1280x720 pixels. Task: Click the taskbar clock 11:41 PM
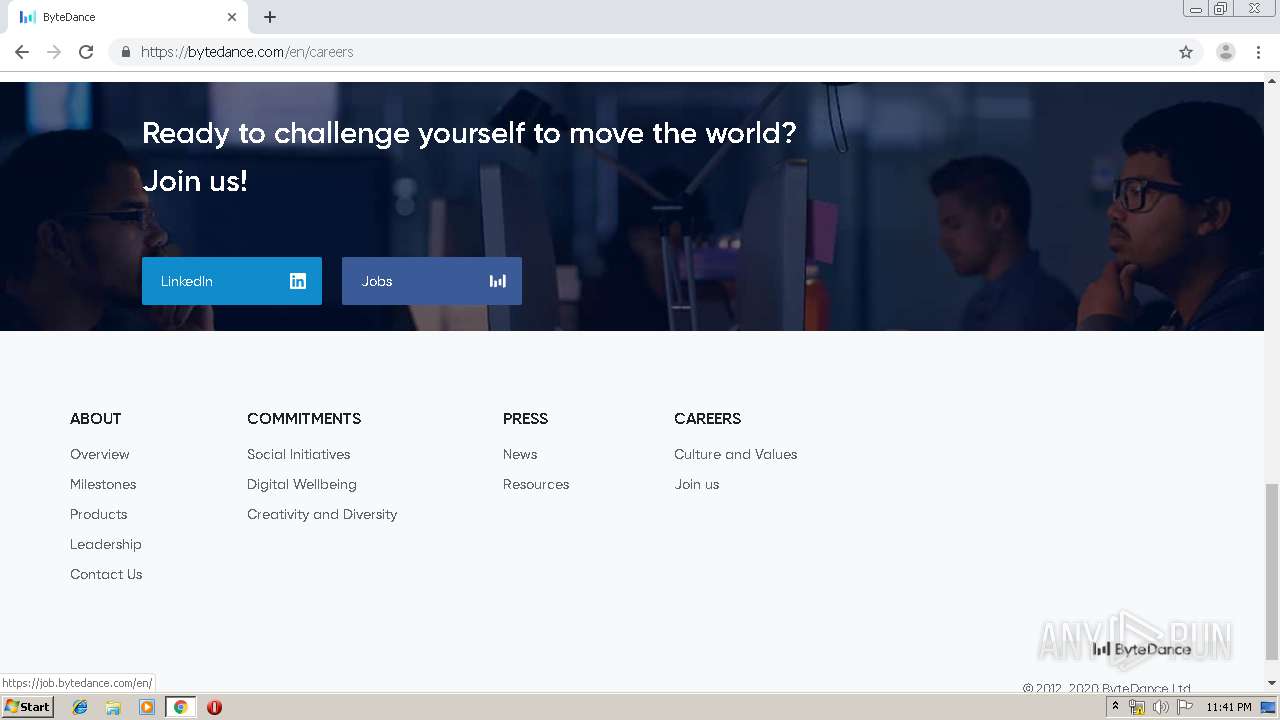pos(1229,707)
